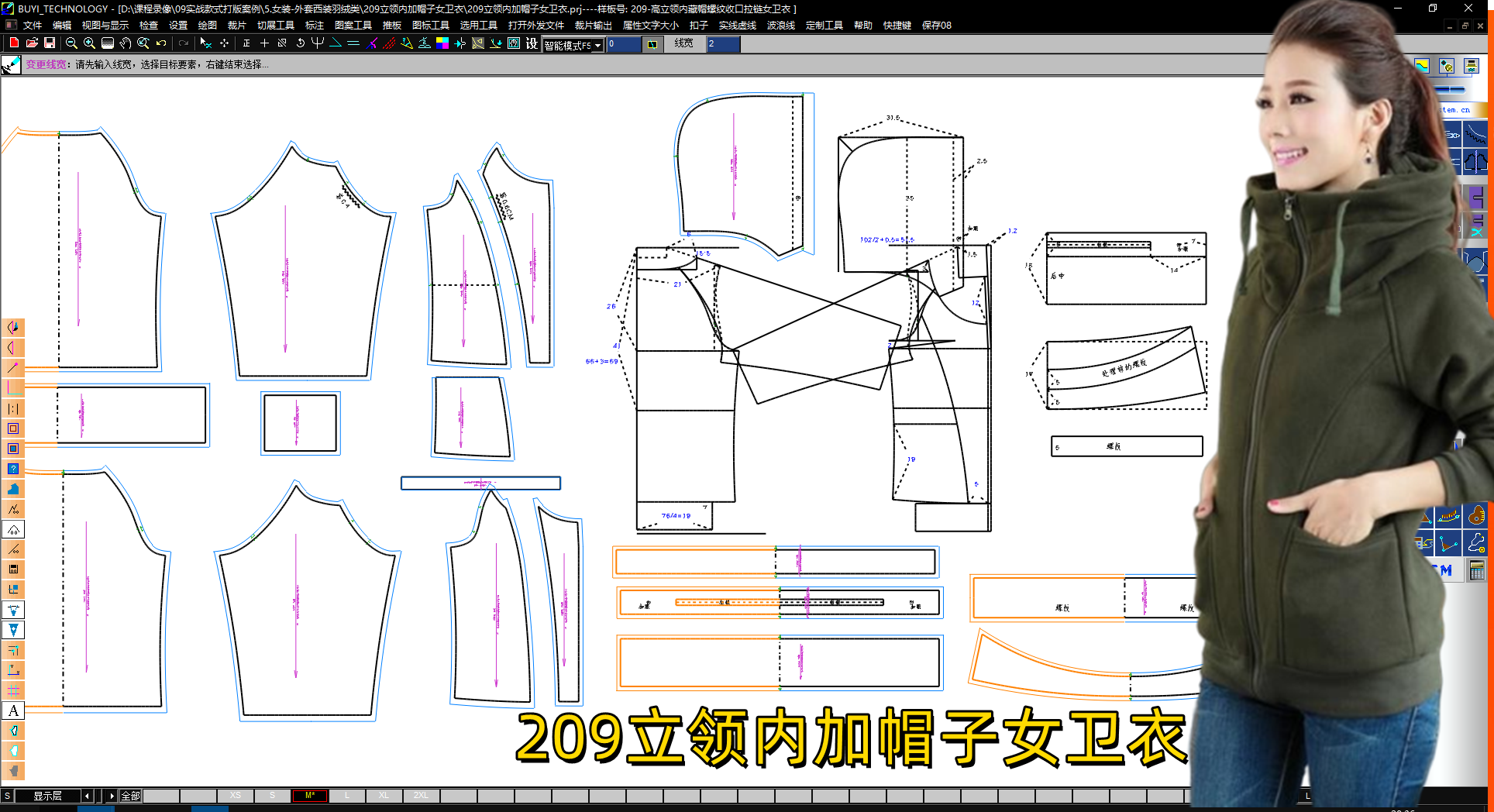Select the Pan hand tool icon
Screen dimensions: 1494x812
[126, 43]
